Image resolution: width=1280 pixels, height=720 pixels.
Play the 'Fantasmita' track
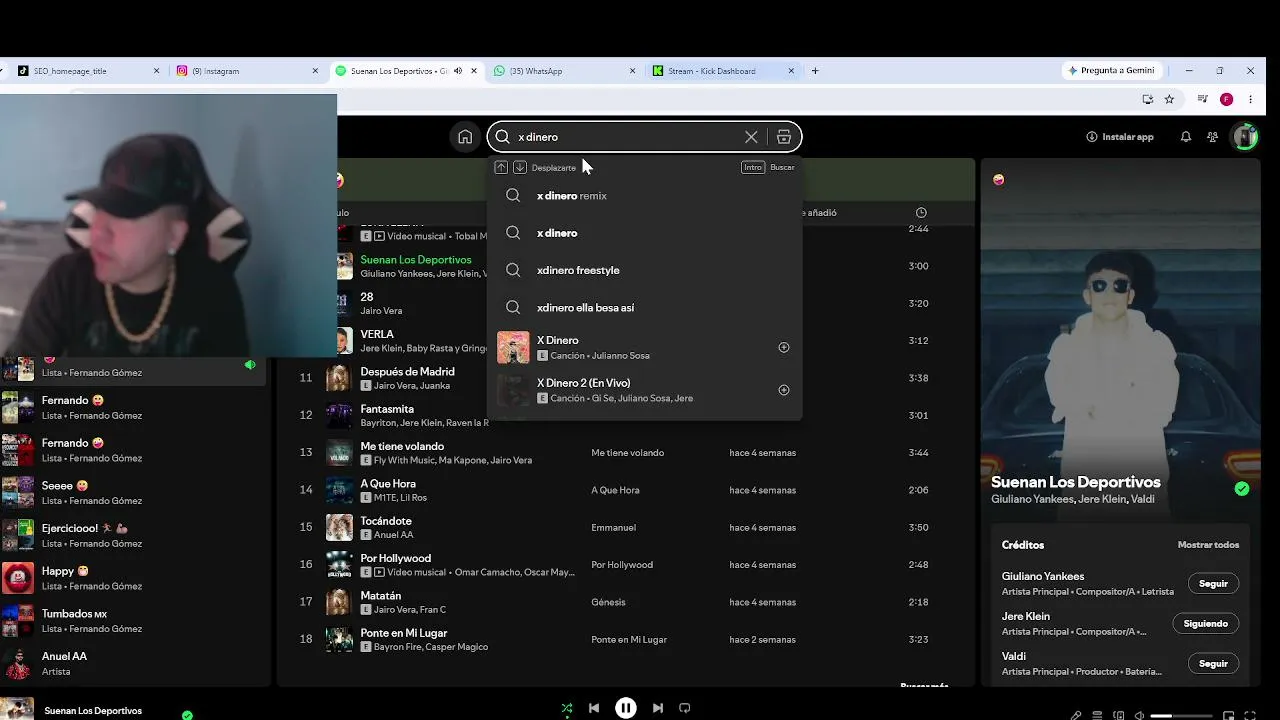(387, 409)
